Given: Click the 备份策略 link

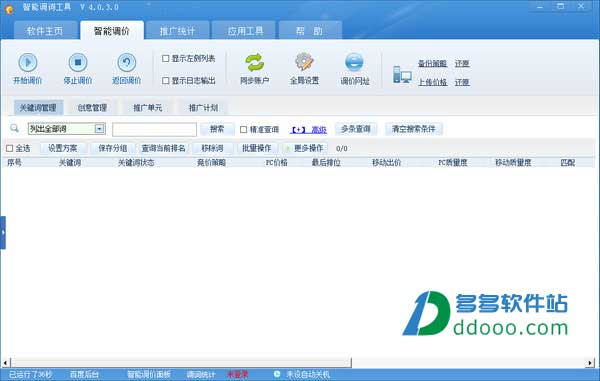Looking at the screenshot, I should [432, 64].
